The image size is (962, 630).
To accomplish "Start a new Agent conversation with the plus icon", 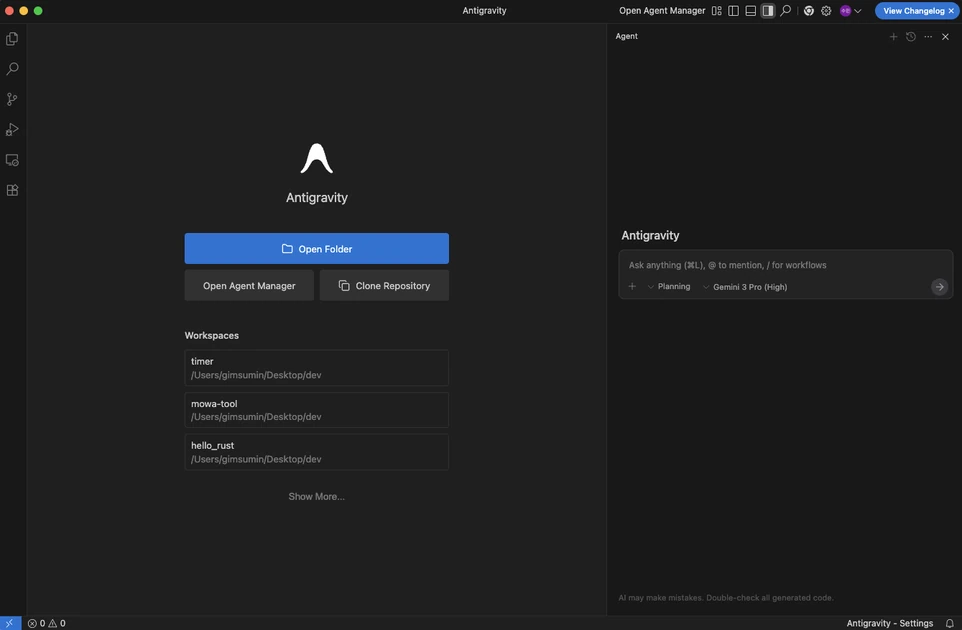I will (891, 34).
